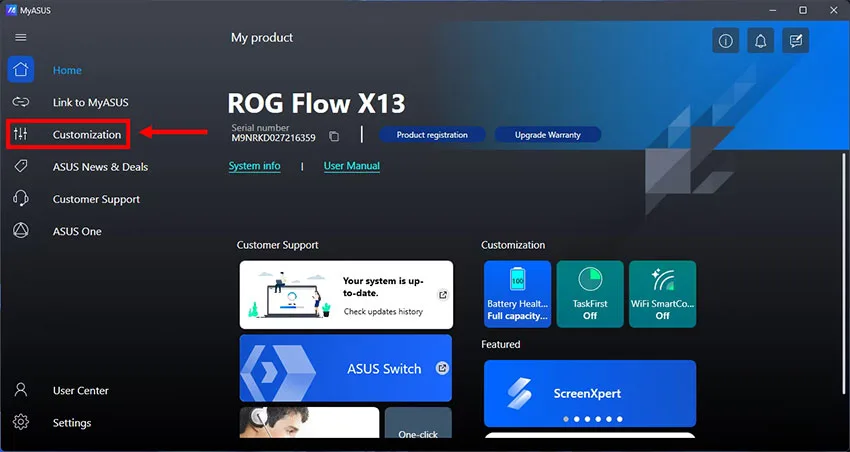Open the feedback icon at top right
Image resolution: width=850 pixels, height=452 pixels.
(x=796, y=41)
